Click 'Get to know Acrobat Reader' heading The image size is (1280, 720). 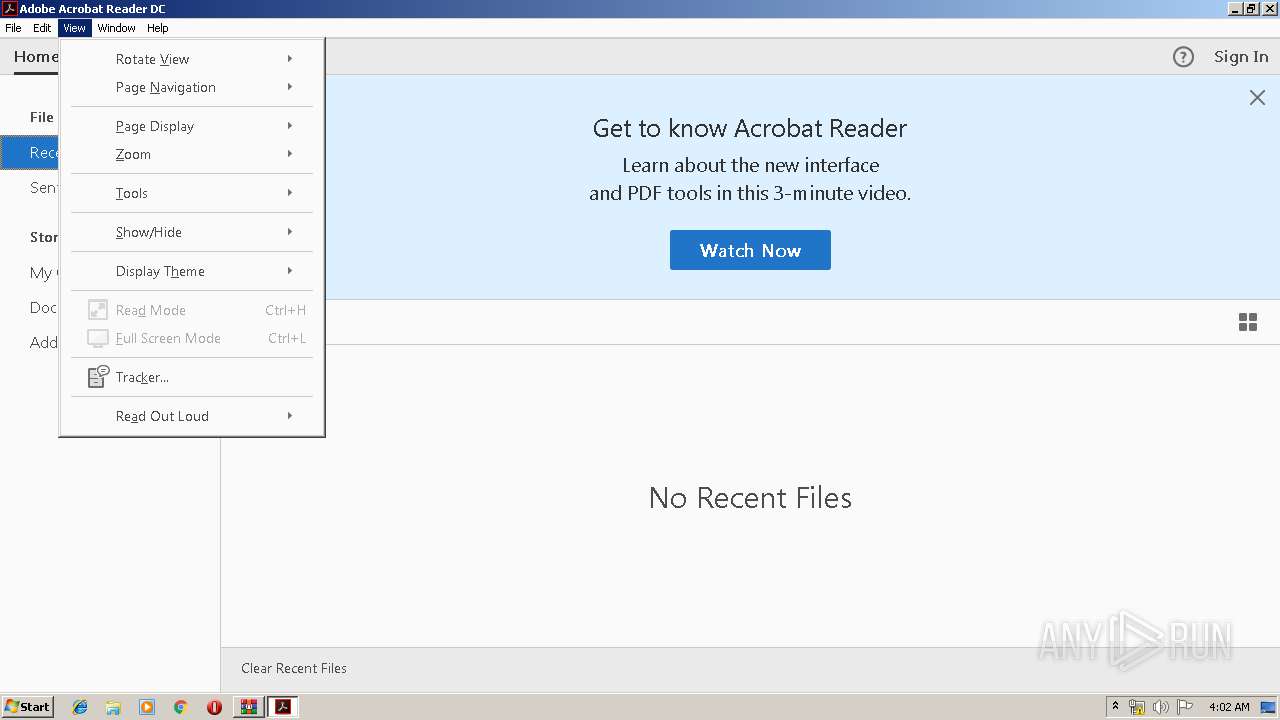[750, 128]
